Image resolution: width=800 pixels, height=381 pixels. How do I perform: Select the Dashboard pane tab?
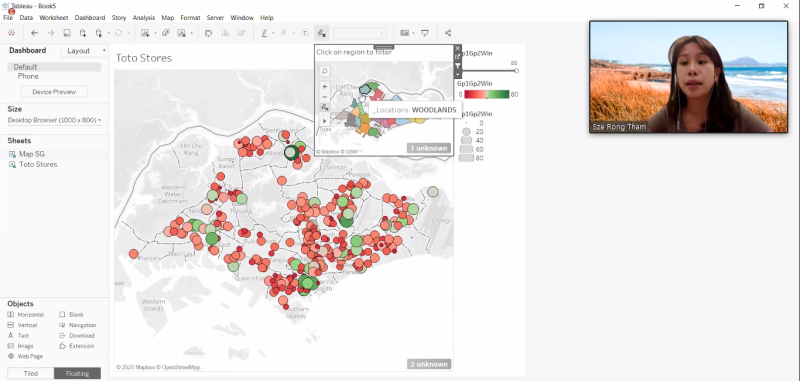[28, 50]
